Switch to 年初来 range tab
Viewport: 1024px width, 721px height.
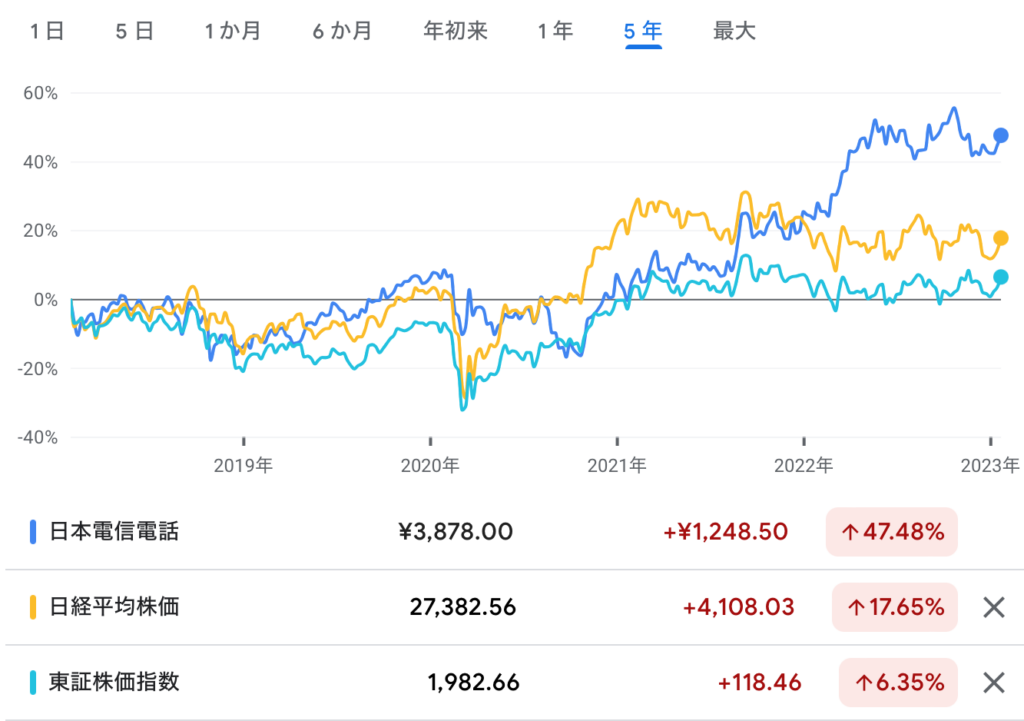click(455, 31)
